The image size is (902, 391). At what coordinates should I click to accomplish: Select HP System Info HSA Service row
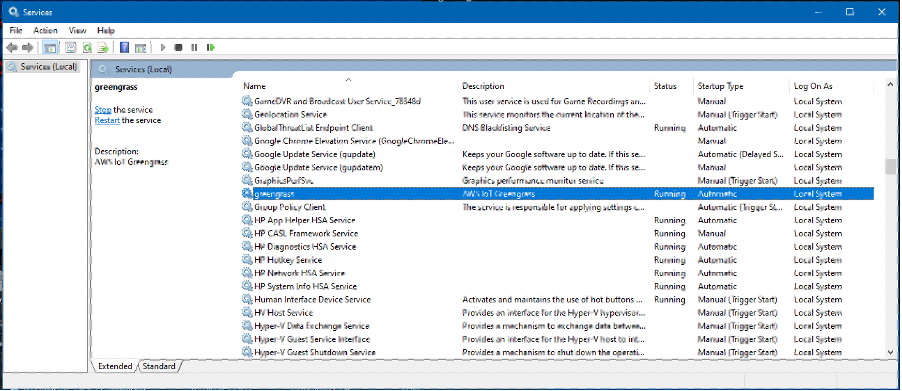coord(557,286)
